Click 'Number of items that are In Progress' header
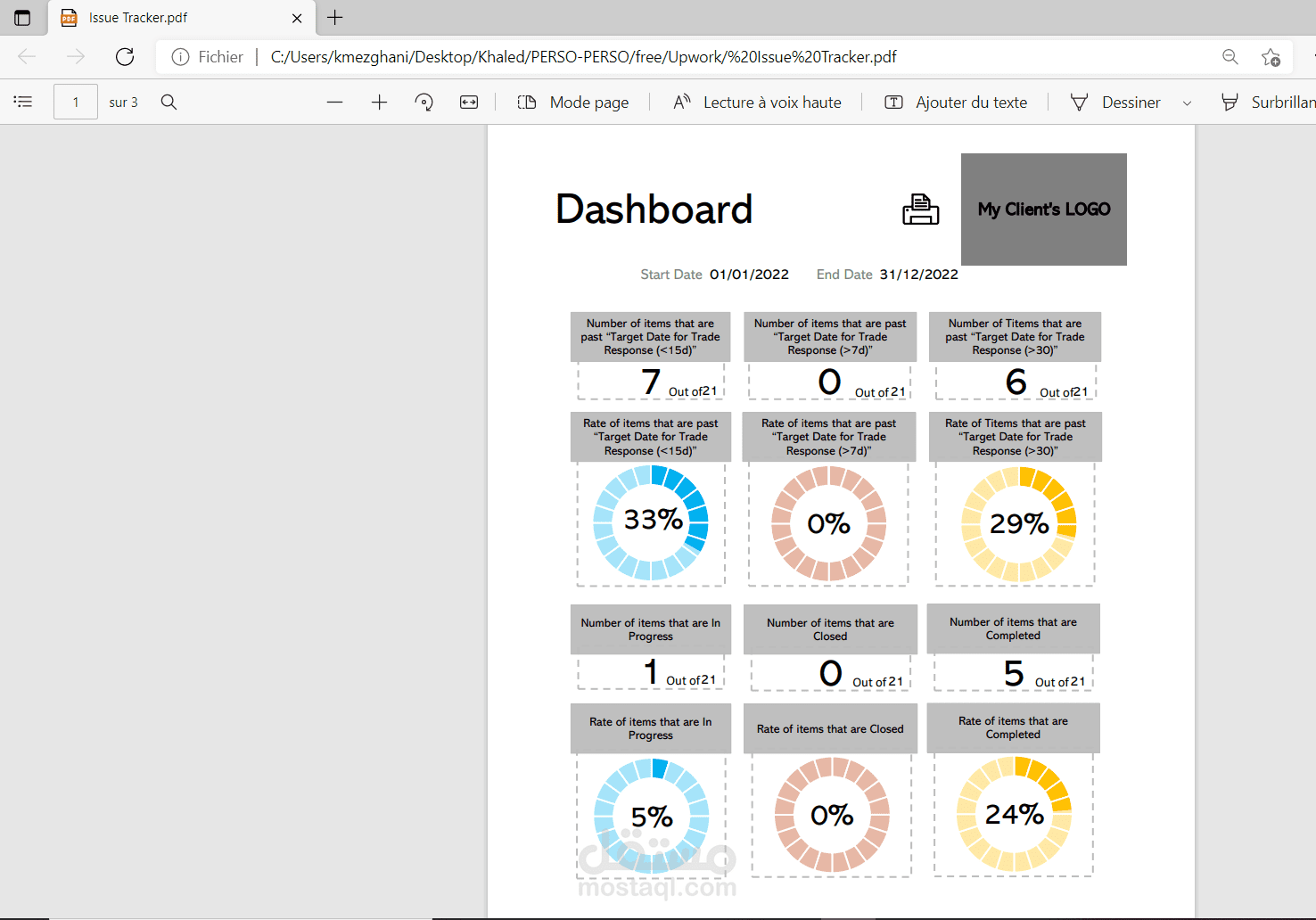1316x920 pixels. click(x=651, y=629)
